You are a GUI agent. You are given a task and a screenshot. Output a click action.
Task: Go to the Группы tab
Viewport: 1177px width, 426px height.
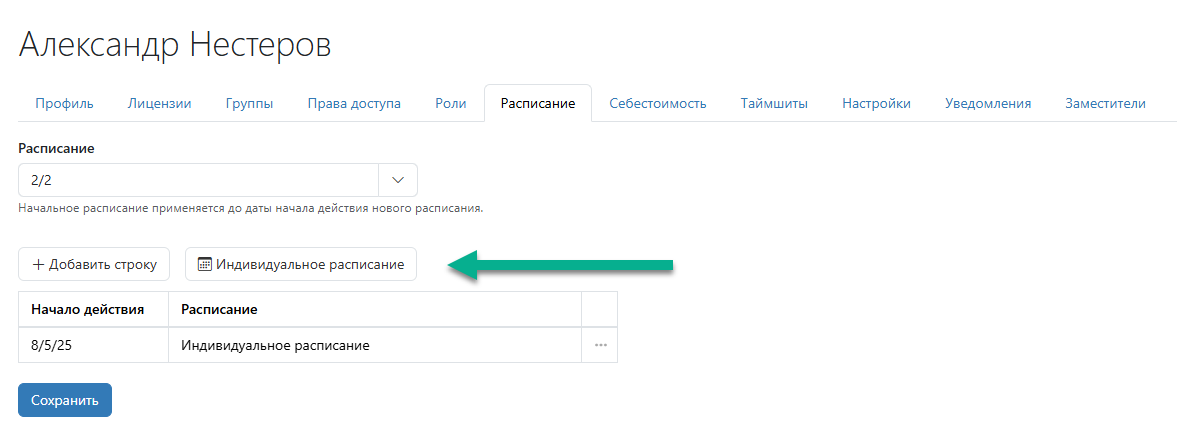click(249, 104)
